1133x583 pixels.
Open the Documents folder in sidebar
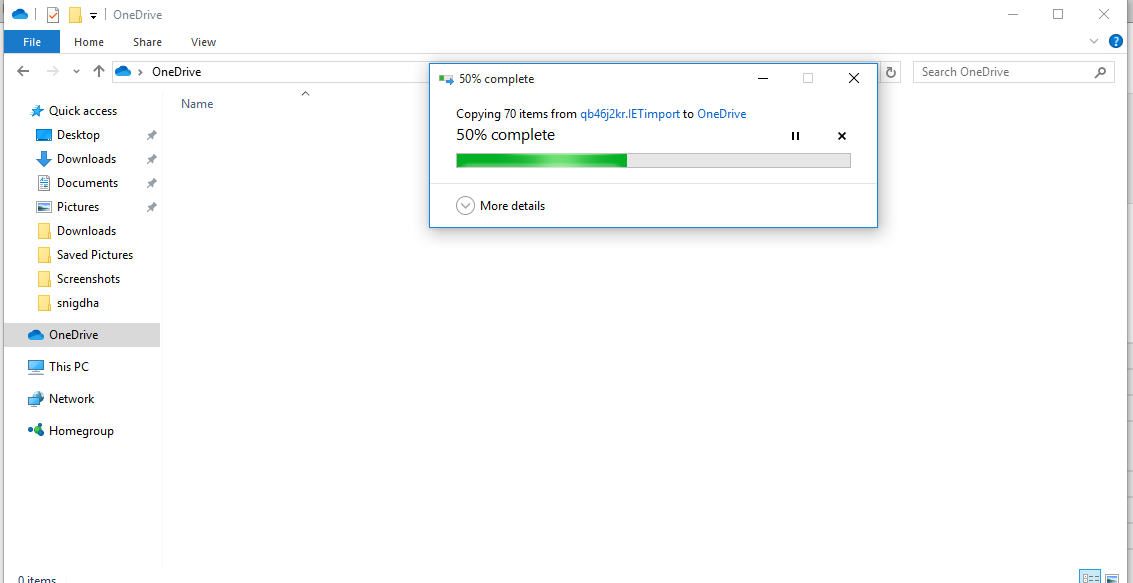tap(87, 183)
